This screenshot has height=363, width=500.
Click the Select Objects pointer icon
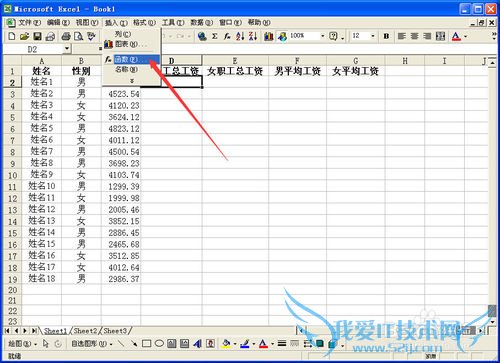click(46, 343)
